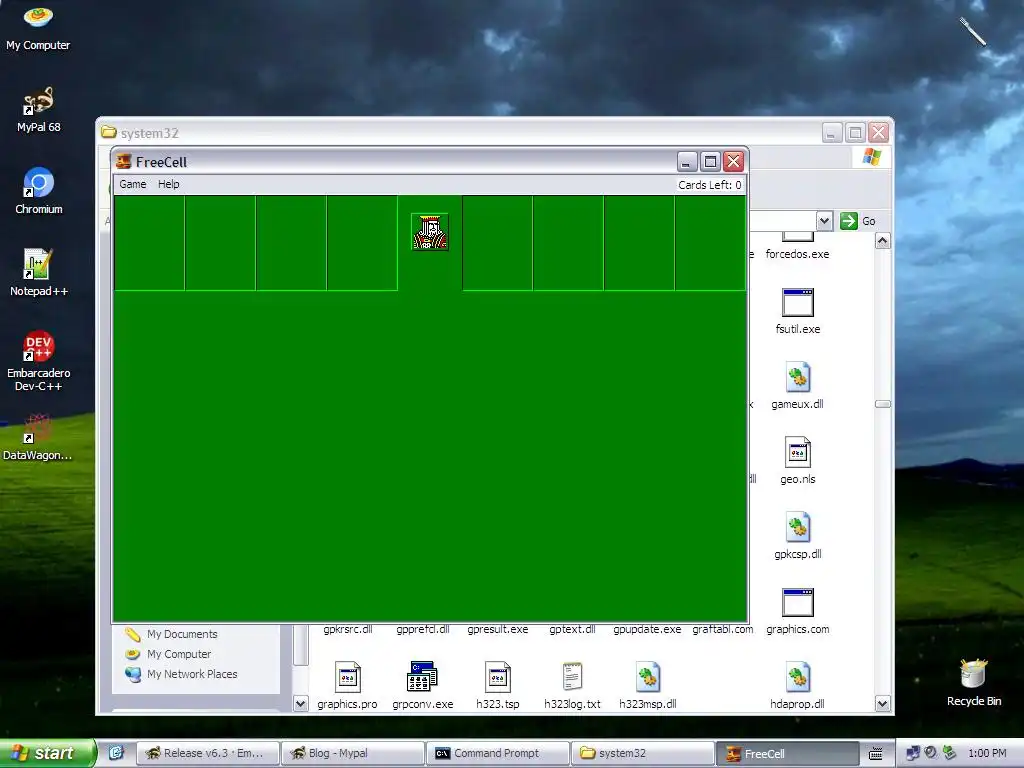Select h323log.txt file icon
The width and height of the screenshot is (1024, 768).
(x=572, y=677)
